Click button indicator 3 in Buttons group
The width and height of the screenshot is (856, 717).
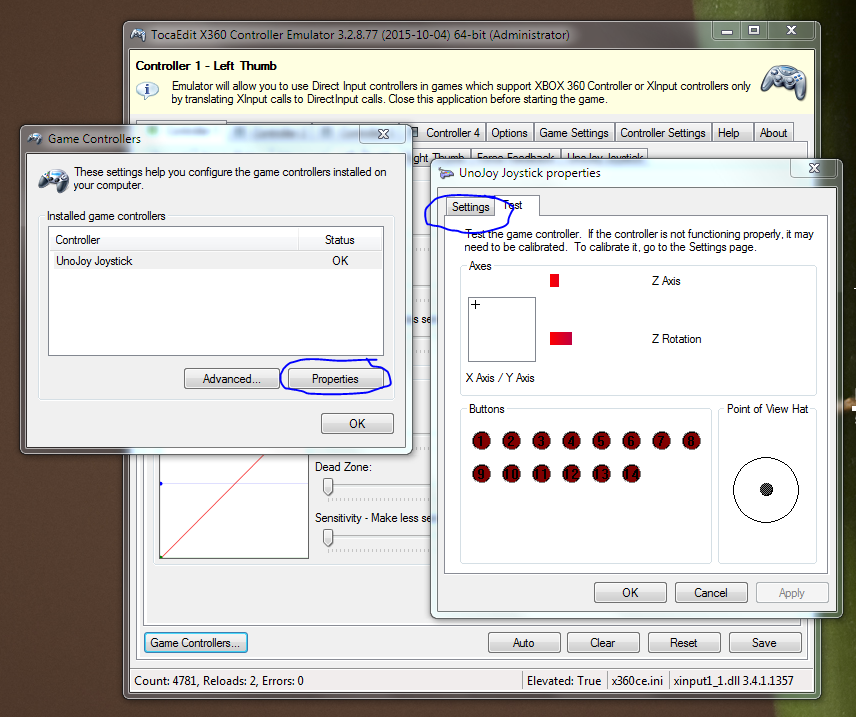(541, 441)
